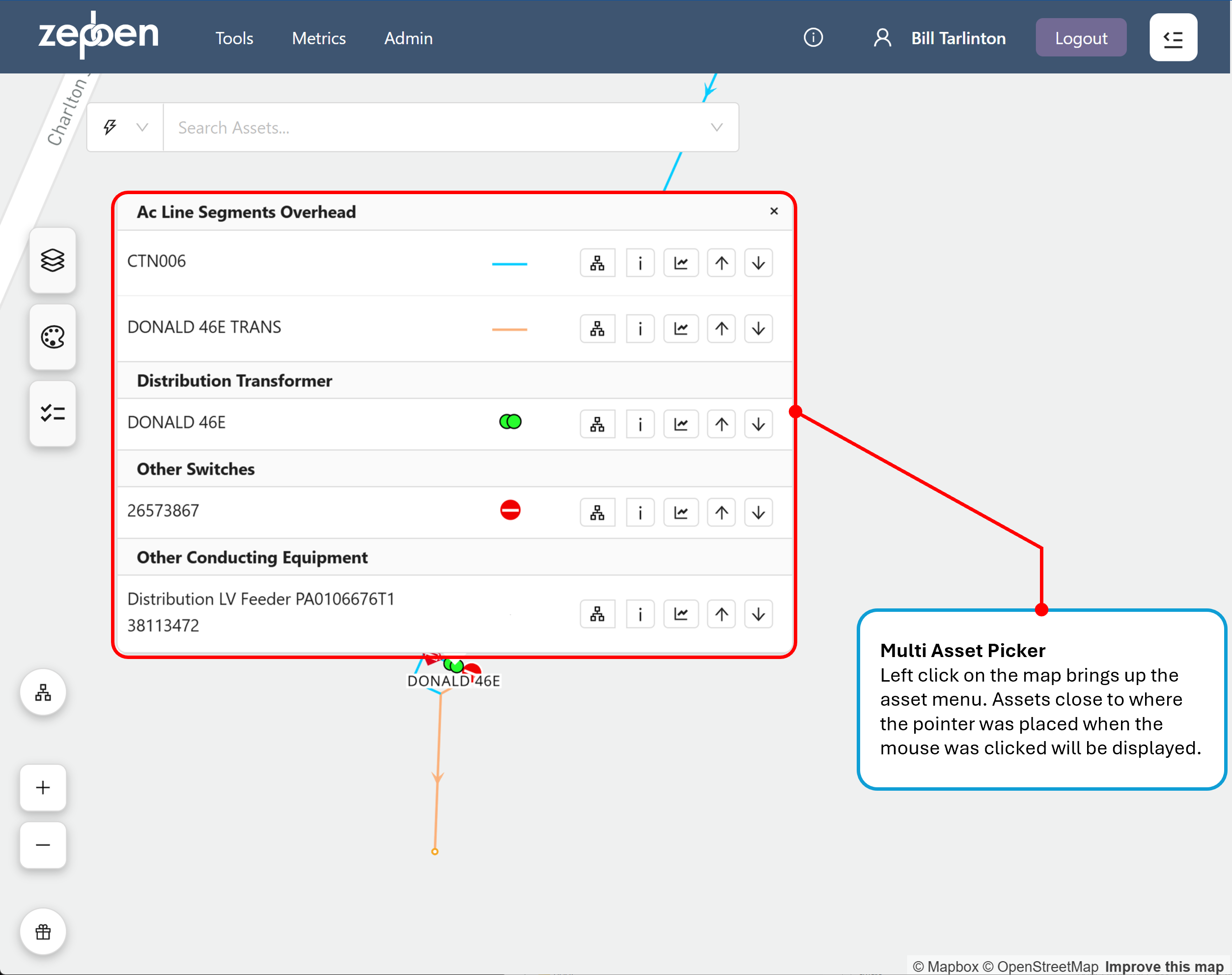This screenshot has width=1232, height=975.
Task: Click the round network hierarchy map button
Action: [43, 692]
